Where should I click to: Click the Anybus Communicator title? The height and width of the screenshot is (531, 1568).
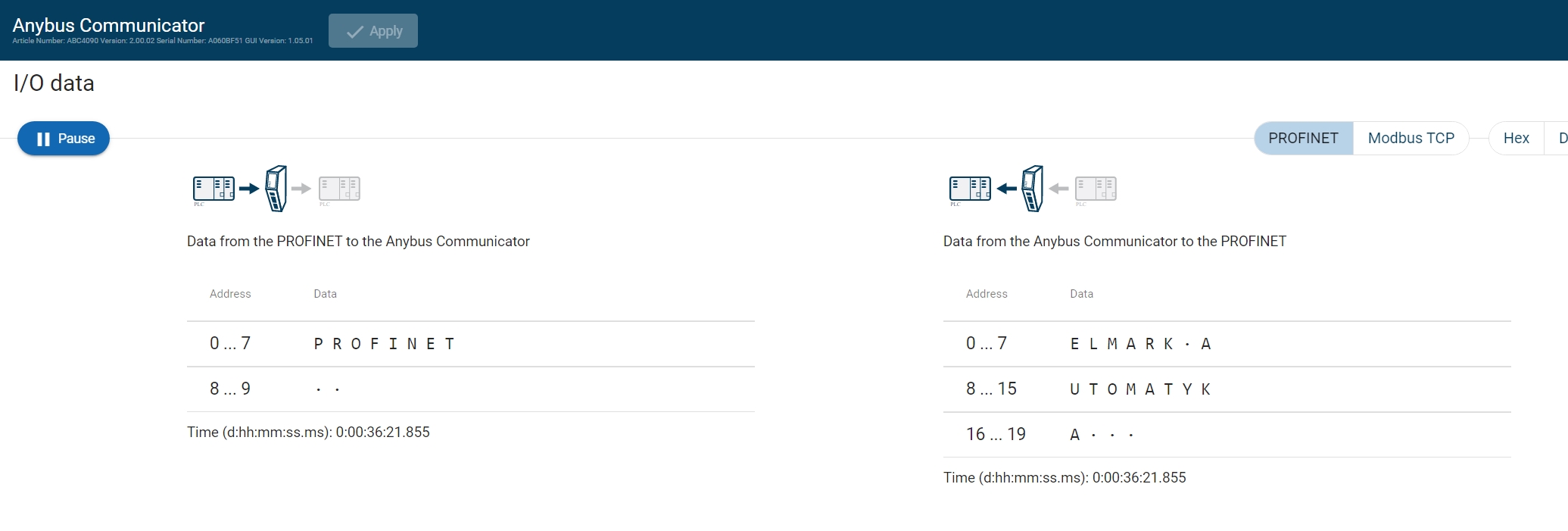(108, 25)
